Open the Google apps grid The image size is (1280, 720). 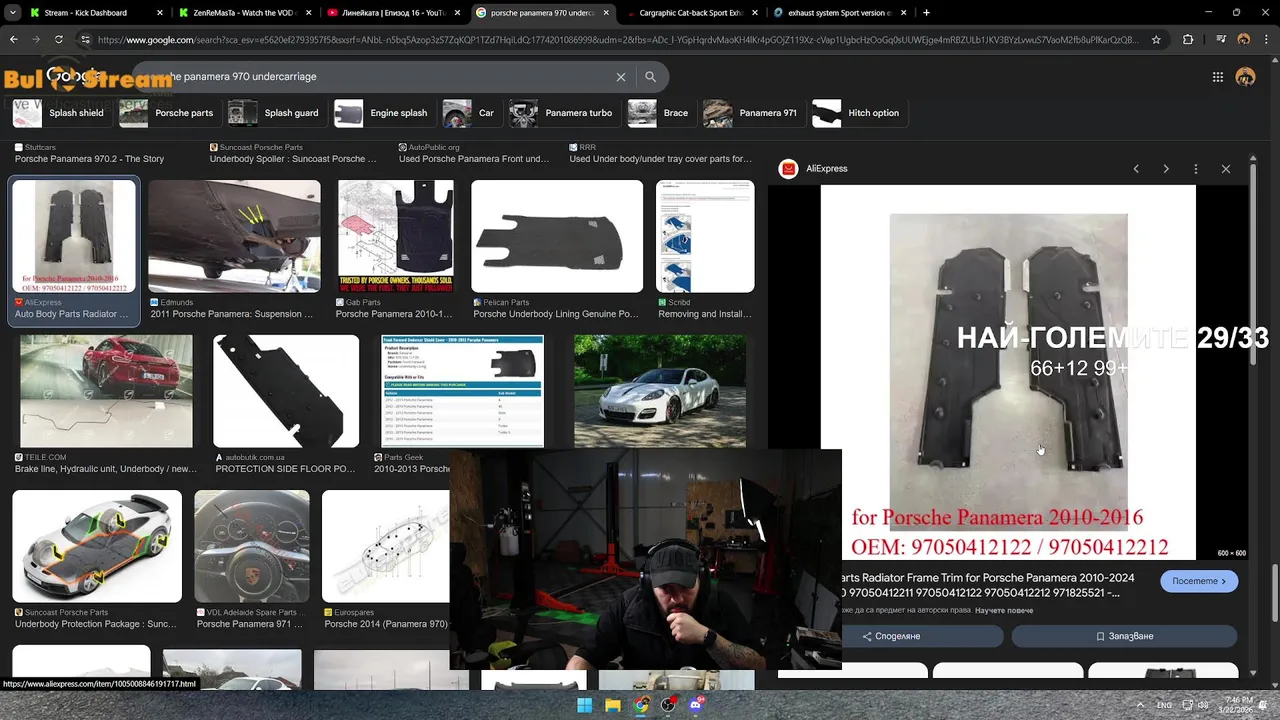click(x=1217, y=77)
